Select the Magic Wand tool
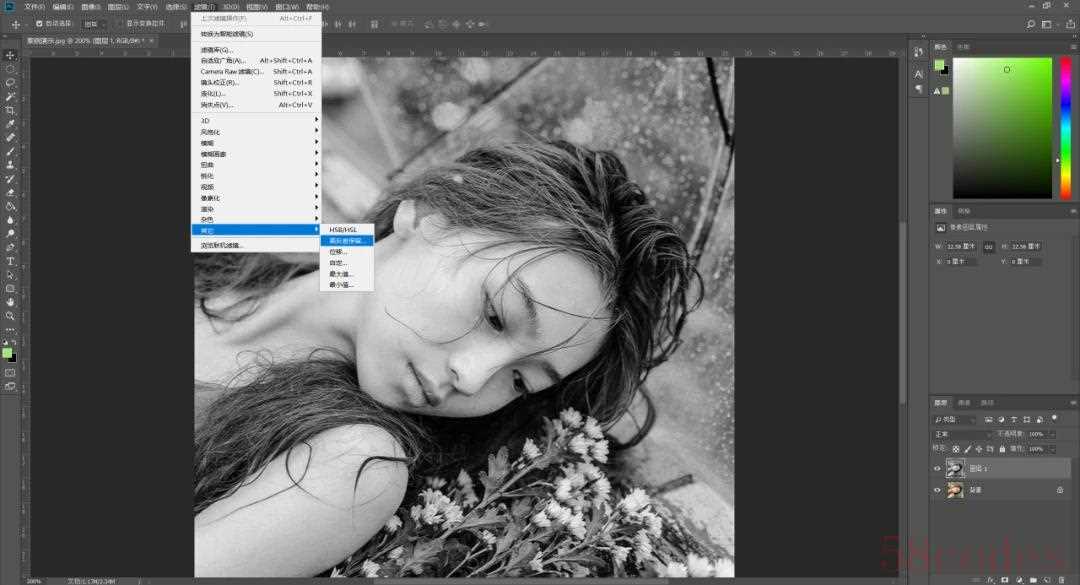The width and height of the screenshot is (1080, 585). (10, 96)
